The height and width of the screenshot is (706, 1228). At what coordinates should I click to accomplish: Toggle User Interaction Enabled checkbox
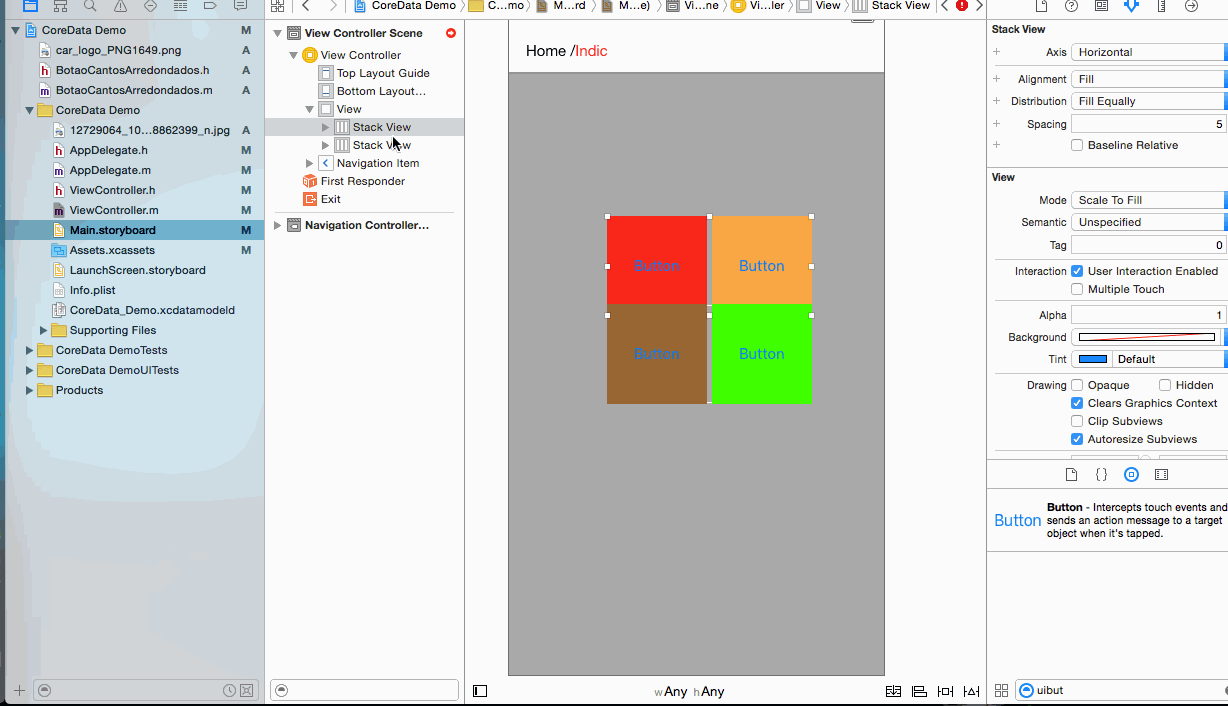pyautogui.click(x=1077, y=271)
